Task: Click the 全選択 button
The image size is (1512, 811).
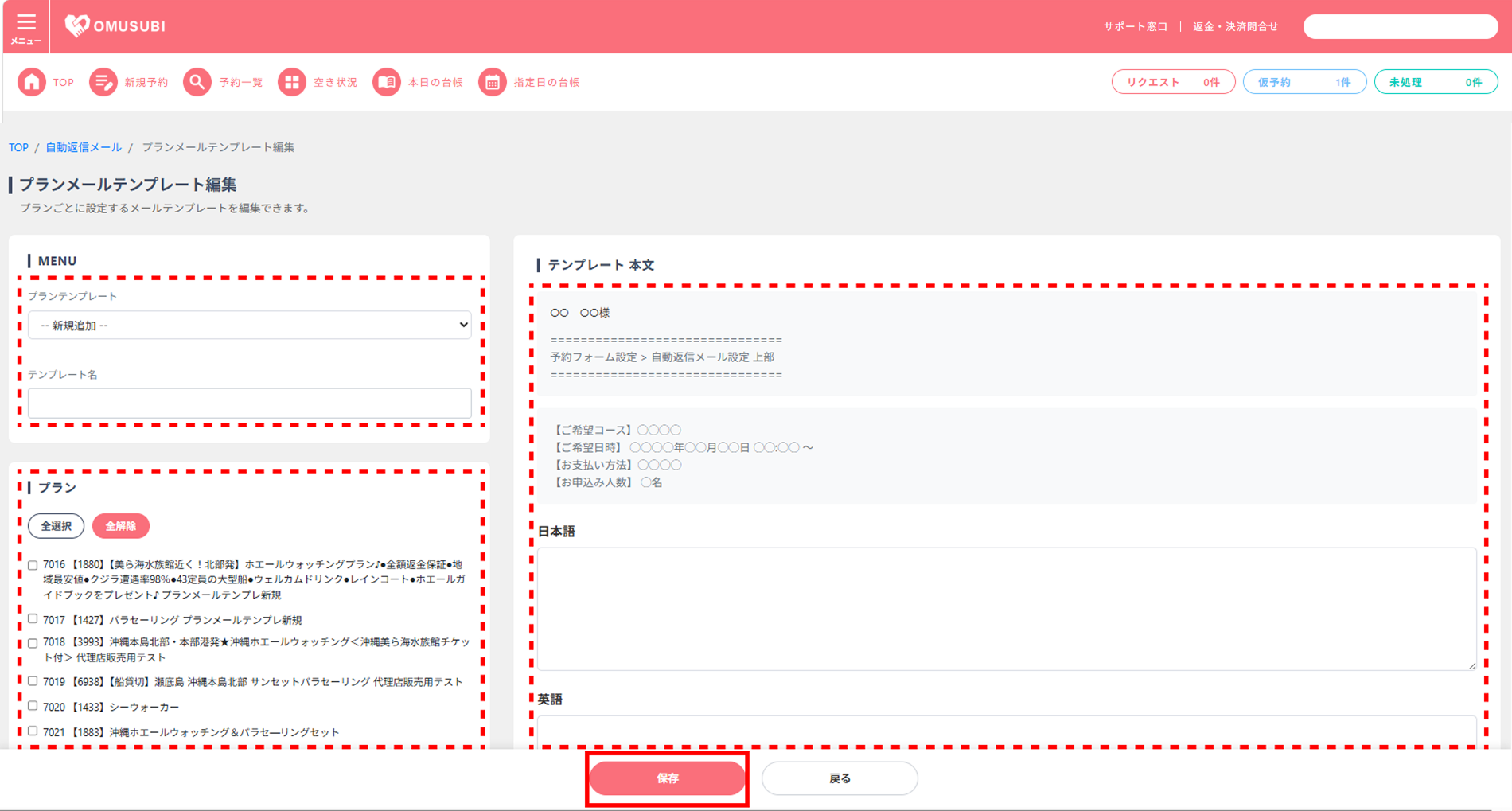Action: click(56, 526)
